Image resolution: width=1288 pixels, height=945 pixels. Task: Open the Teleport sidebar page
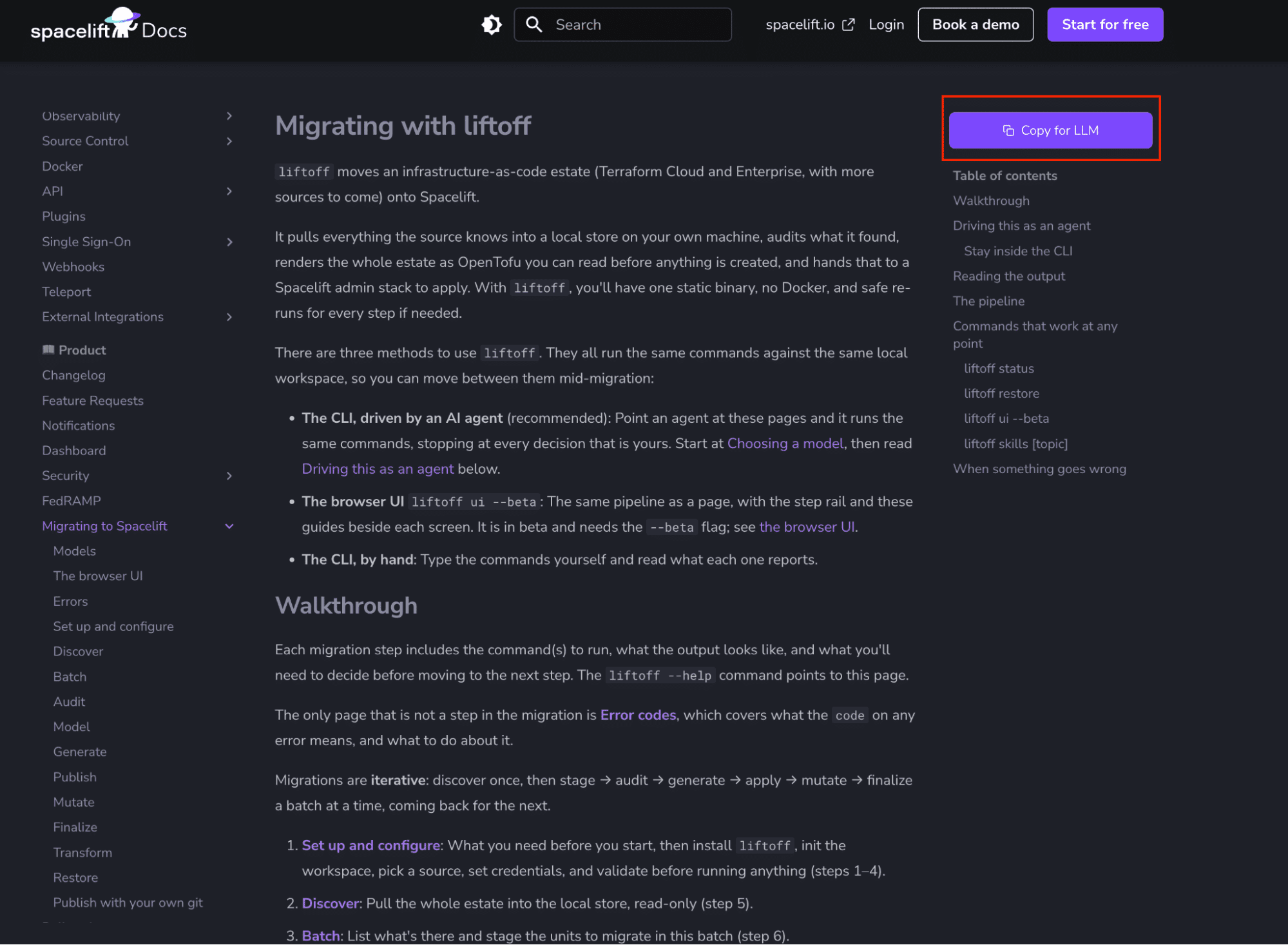click(66, 292)
